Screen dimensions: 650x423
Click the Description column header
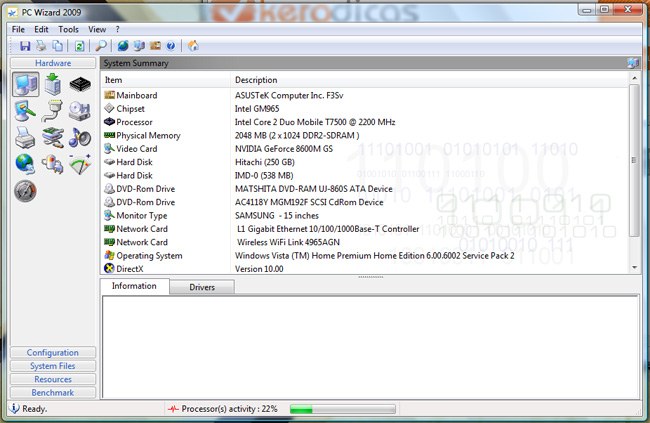click(430, 80)
